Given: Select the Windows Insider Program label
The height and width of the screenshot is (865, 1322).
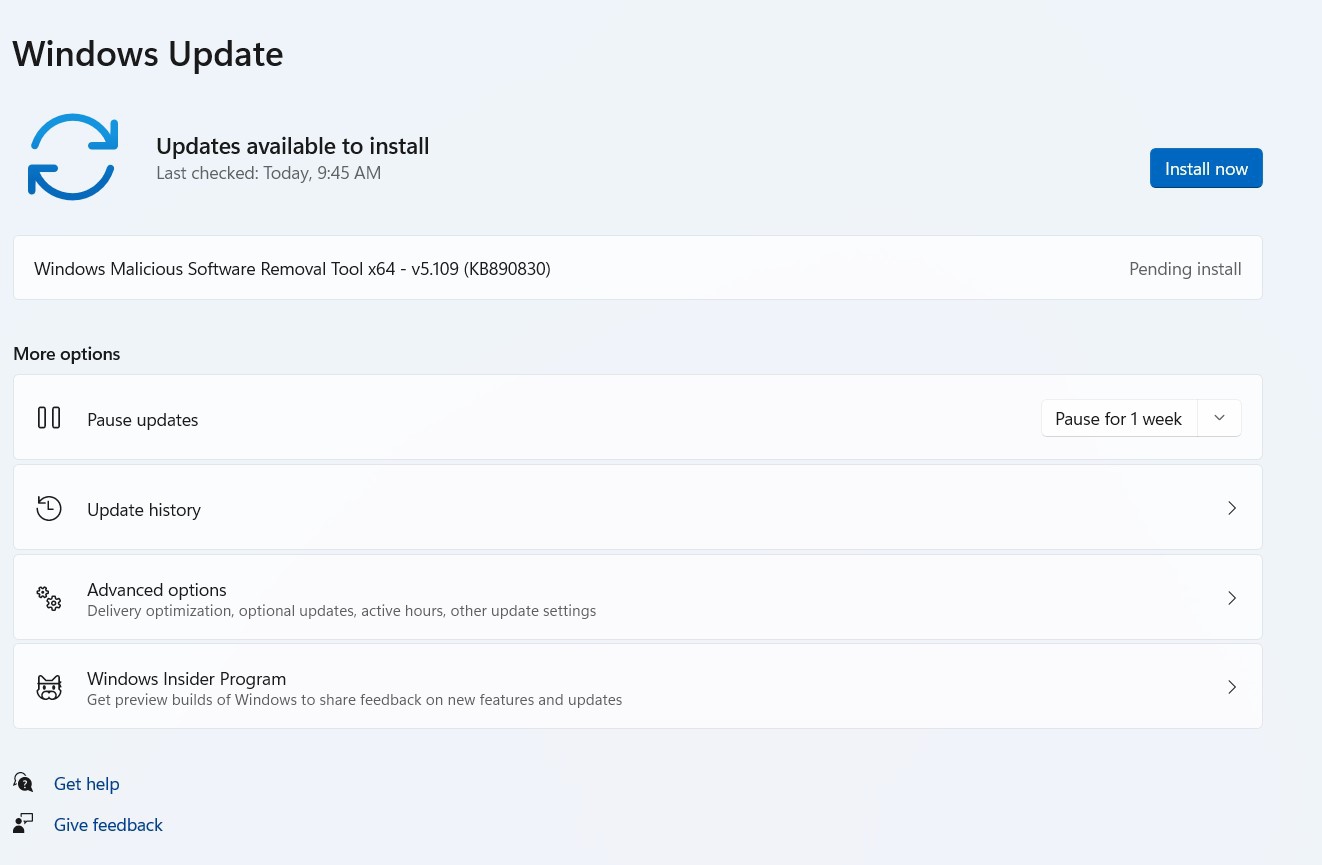Looking at the screenshot, I should 186,679.
